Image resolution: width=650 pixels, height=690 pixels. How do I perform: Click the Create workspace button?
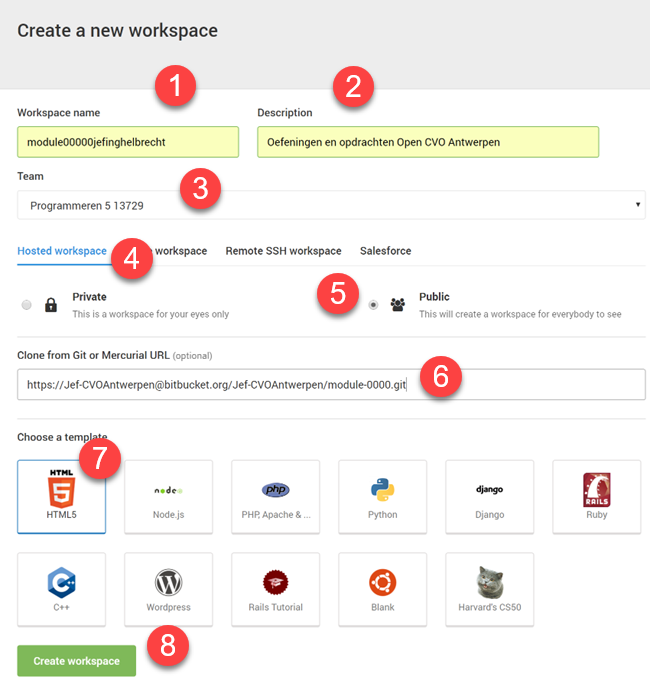76,661
